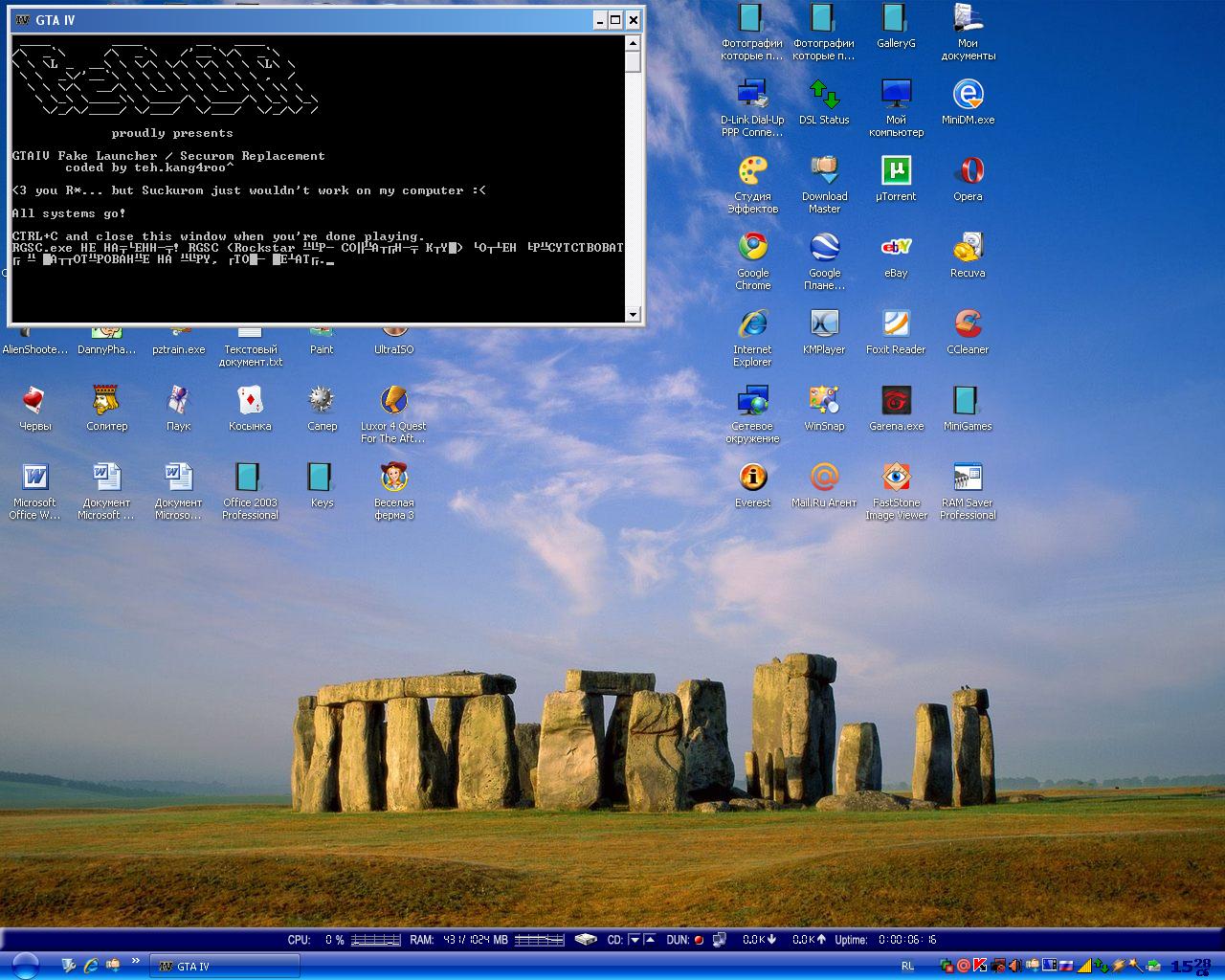Open Текстовый документ.txt file
1225x980 pixels.
[250, 347]
